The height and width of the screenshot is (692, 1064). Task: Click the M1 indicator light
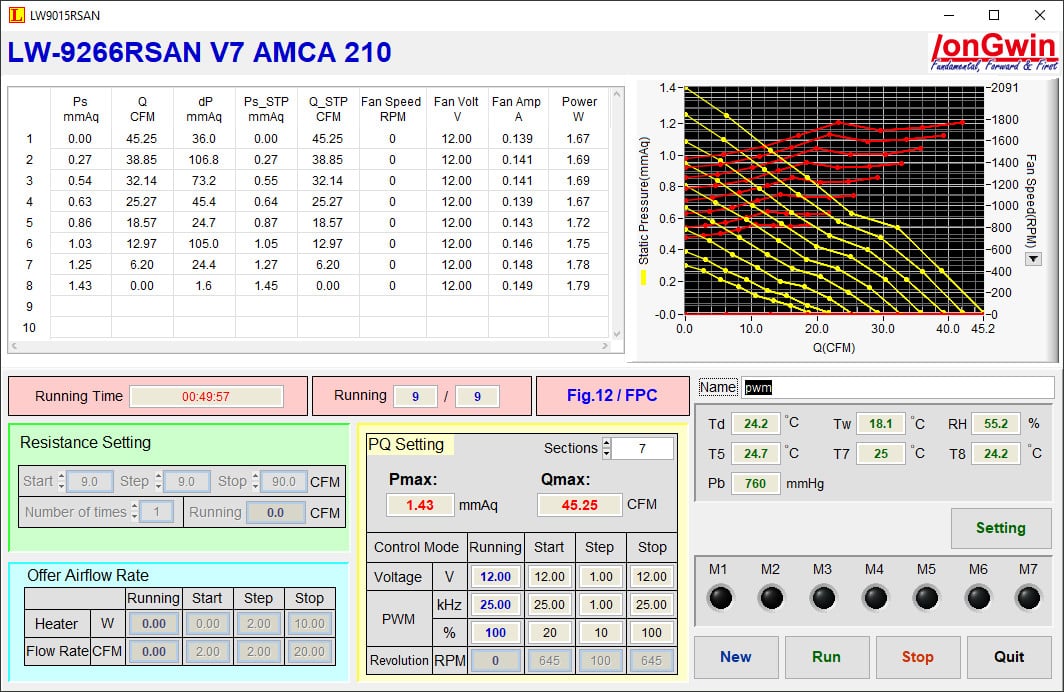click(x=719, y=597)
